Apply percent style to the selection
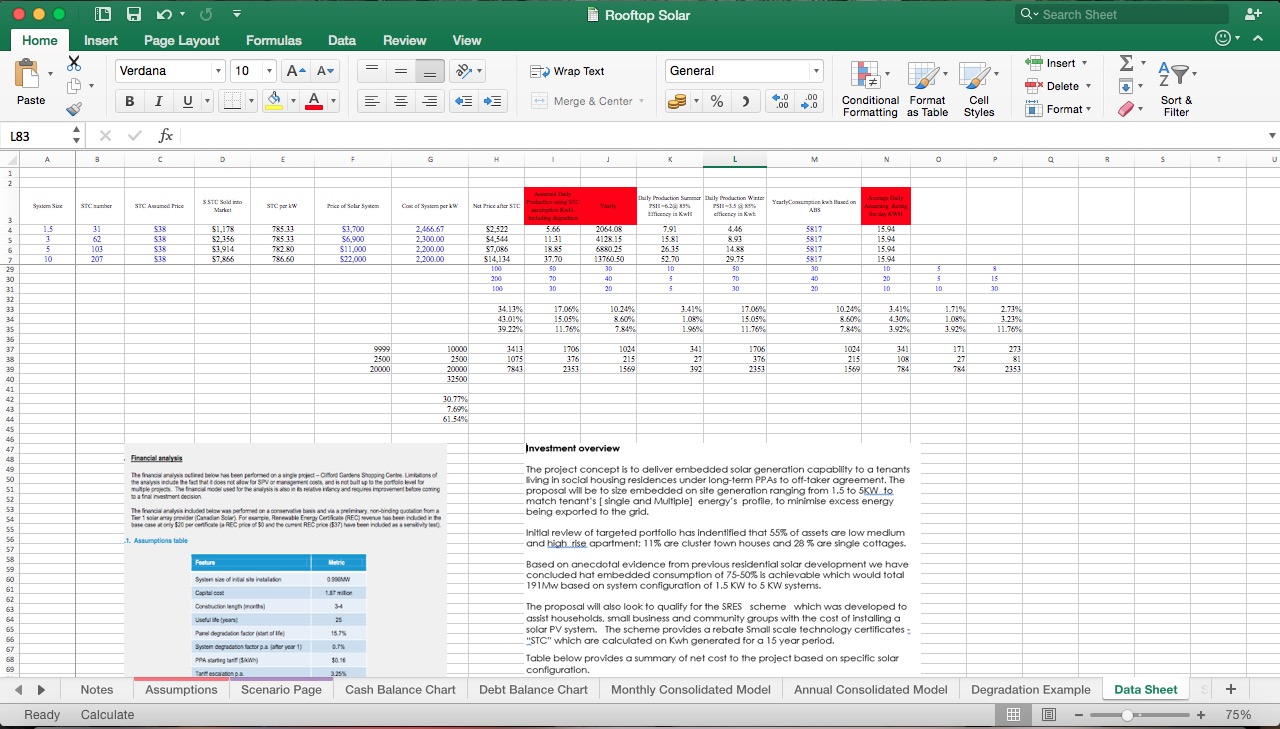 tap(716, 101)
